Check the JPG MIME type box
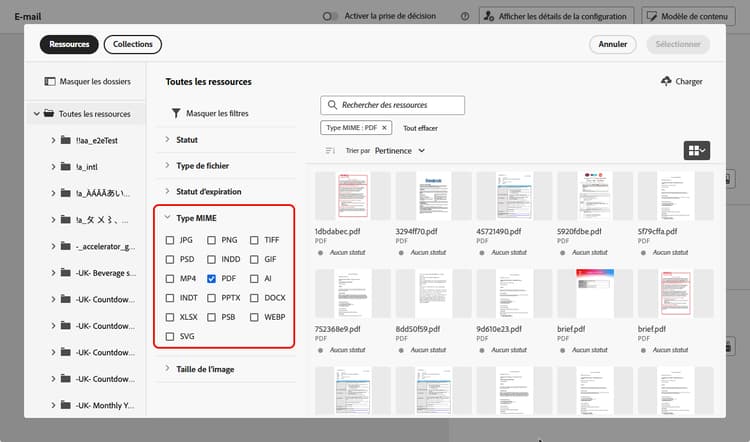This screenshot has height=442, width=750. [170, 240]
